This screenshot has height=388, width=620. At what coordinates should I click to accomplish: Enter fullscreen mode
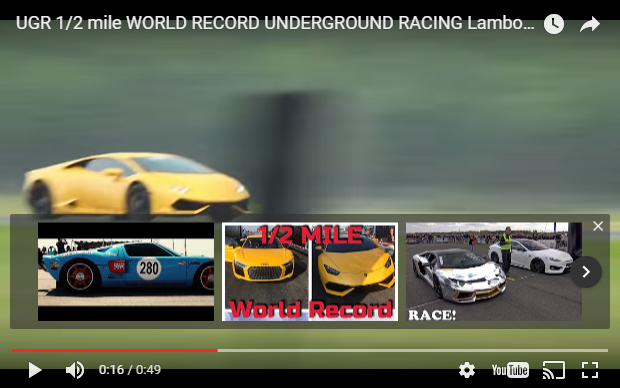click(x=590, y=370)
